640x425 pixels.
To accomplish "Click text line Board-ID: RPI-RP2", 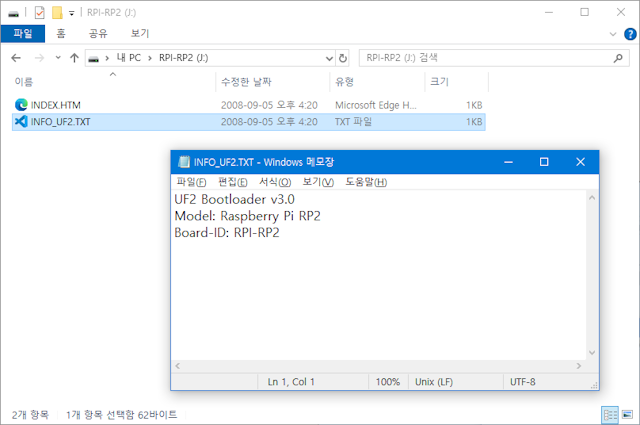I will [227, 233].
